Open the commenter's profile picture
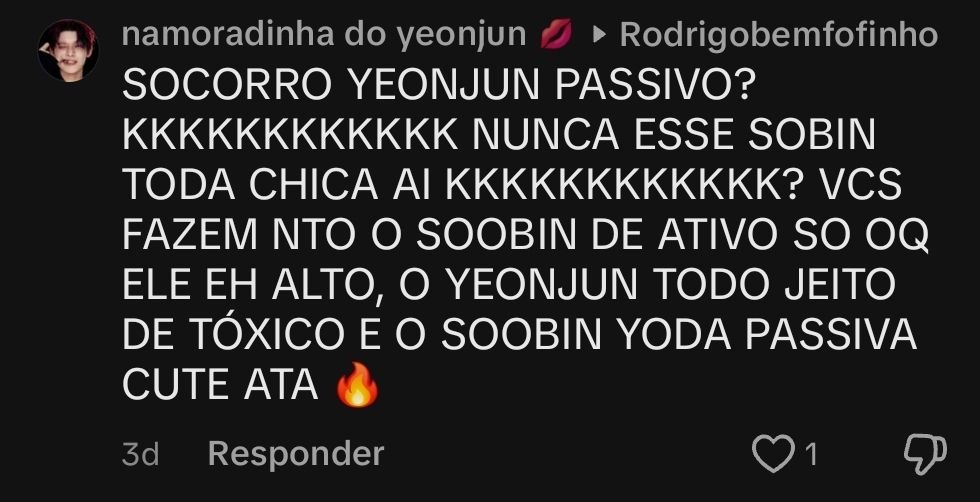The height and width of the screenshot is (502, 980). 68,51
